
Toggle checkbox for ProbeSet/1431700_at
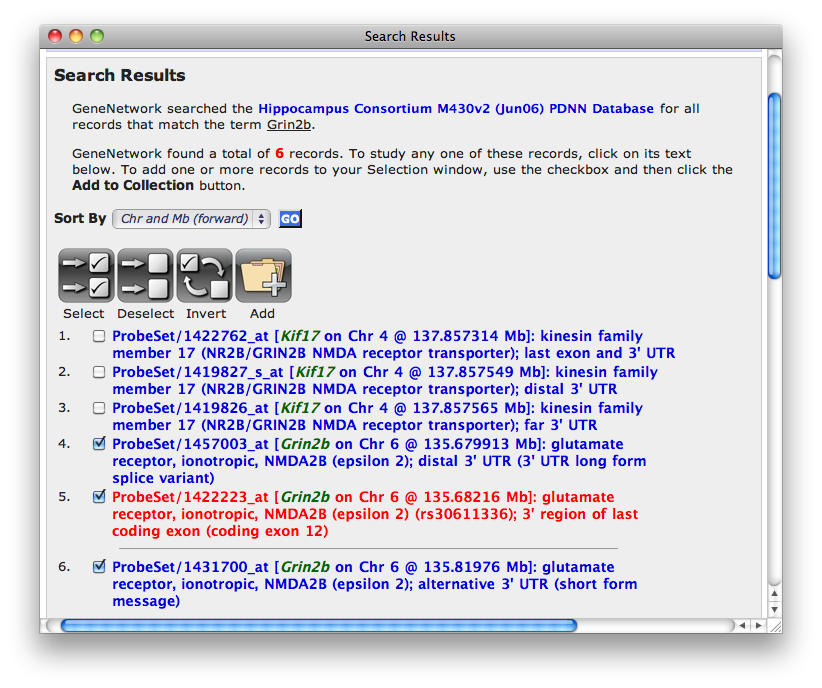(x=99, y=567)
